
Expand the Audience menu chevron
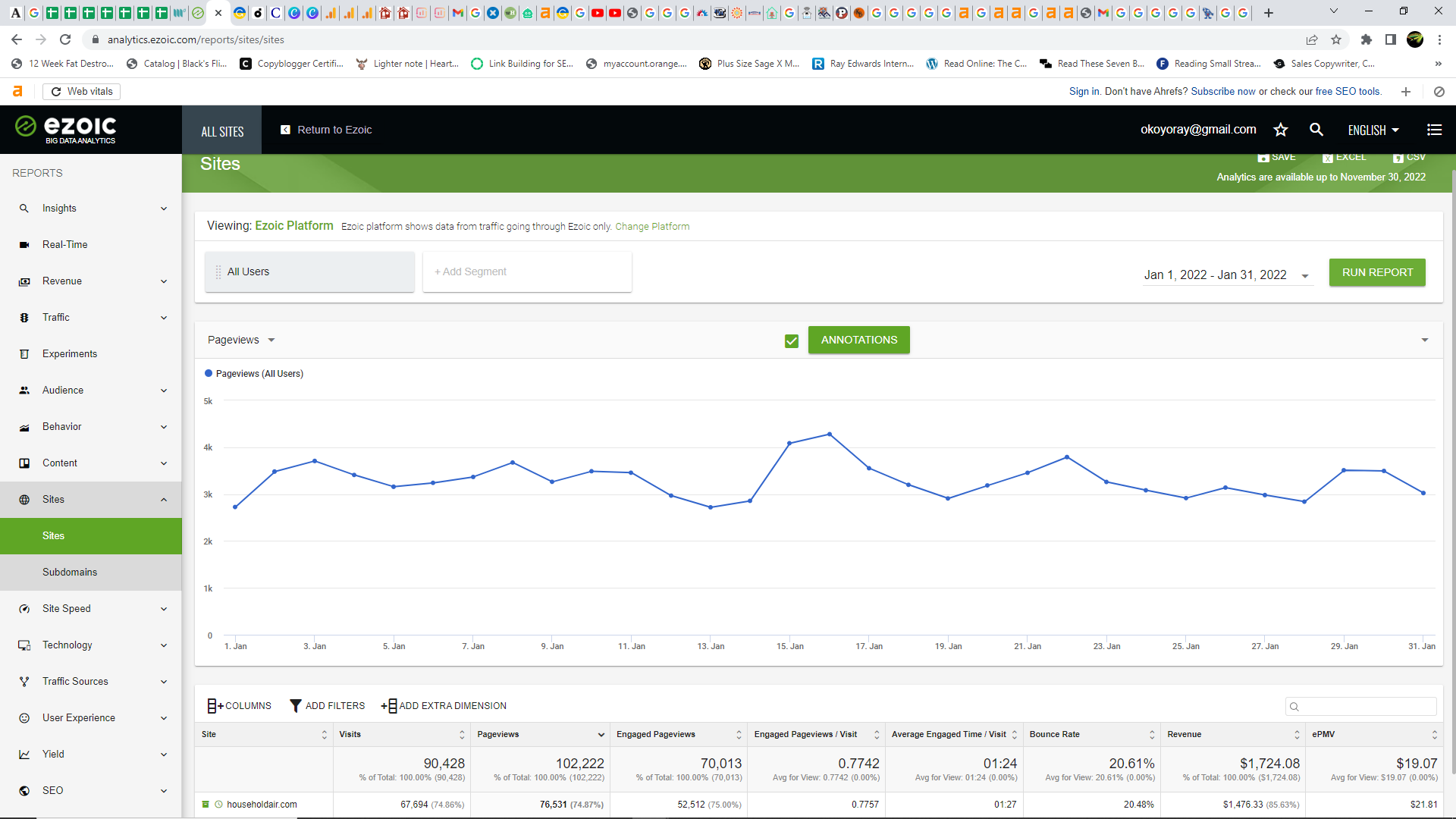pyautogui.click(x=164, y=391)
